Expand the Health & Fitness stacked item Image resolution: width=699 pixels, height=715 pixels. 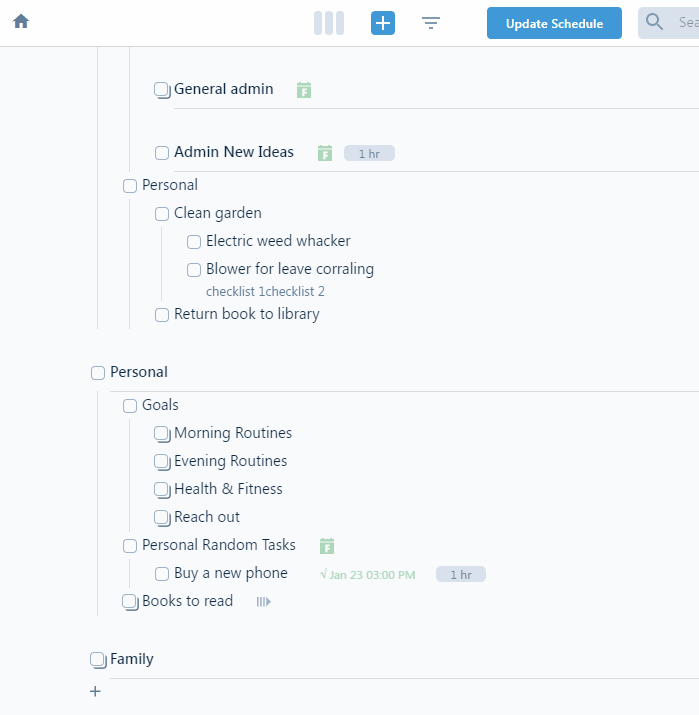tap(162, 490)
